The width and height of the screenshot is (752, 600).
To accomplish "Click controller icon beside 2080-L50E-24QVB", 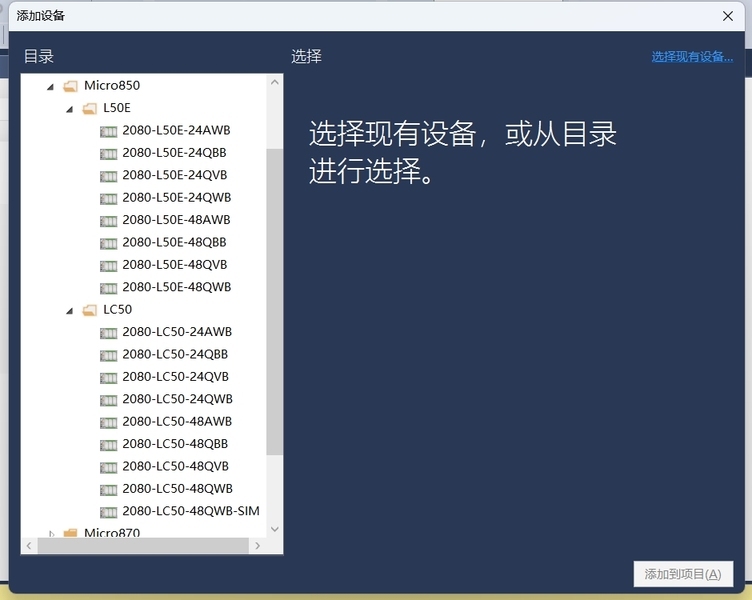I will click(108, 176).
